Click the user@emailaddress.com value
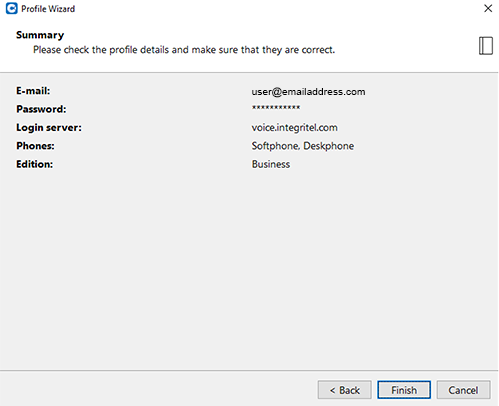This screenshot has width=499, height=406. [x=308, y=92]
